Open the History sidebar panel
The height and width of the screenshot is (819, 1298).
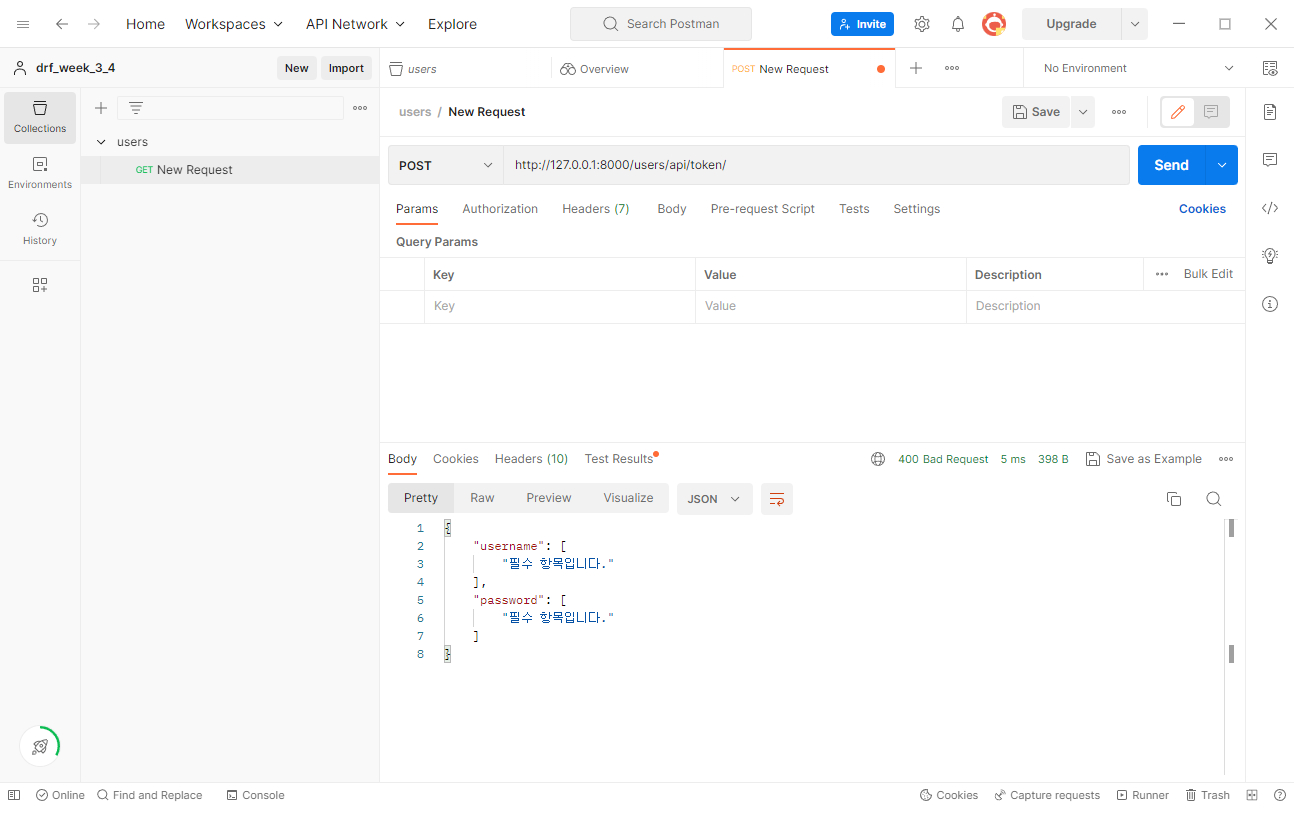point(40,229)
